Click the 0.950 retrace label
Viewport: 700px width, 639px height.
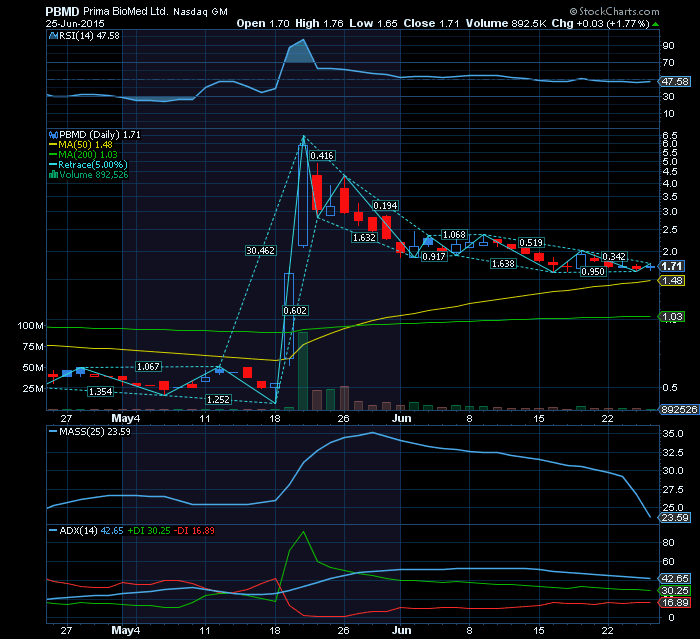point(593,271)
